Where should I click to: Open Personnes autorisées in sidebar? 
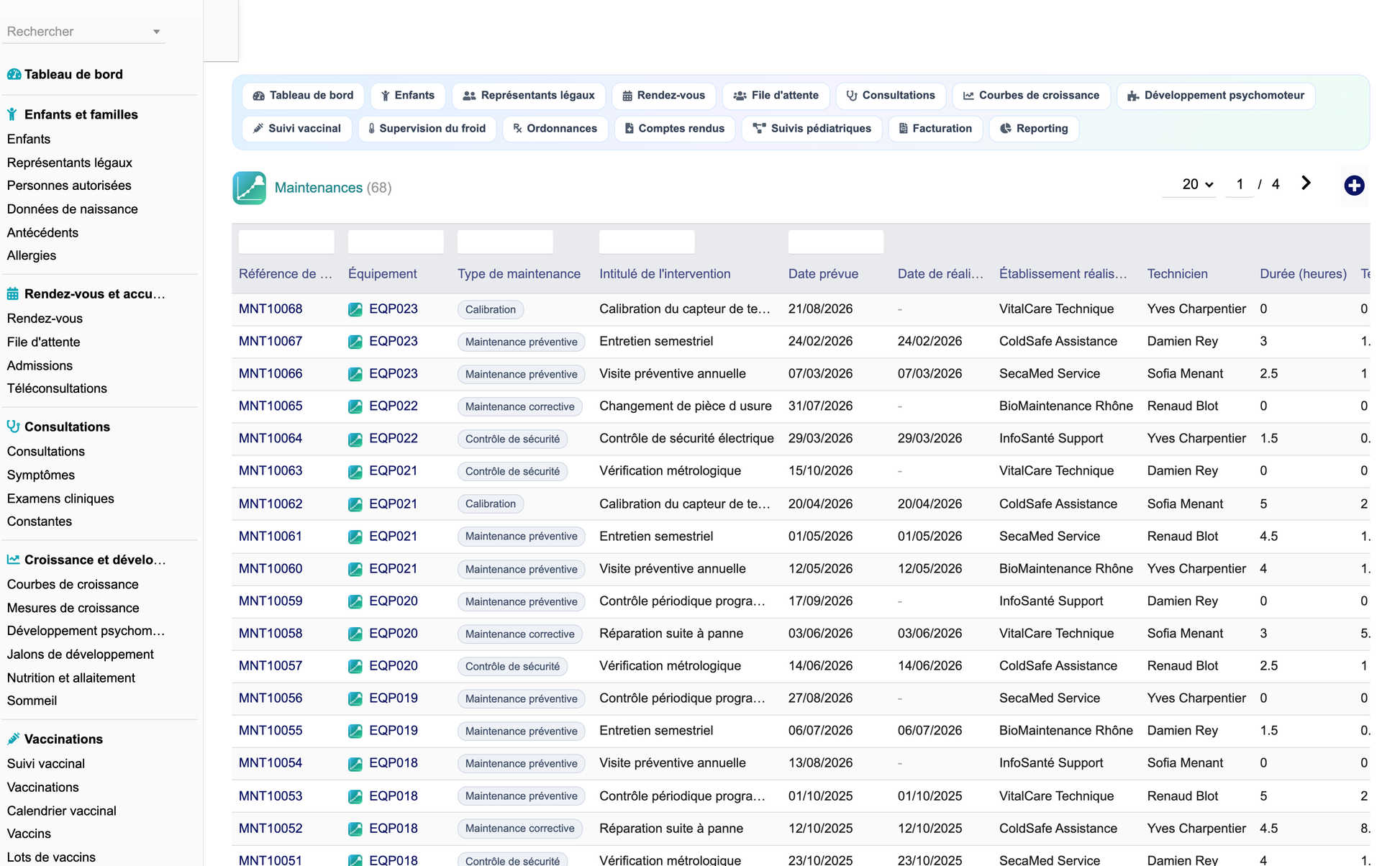[x=69, y=186]
